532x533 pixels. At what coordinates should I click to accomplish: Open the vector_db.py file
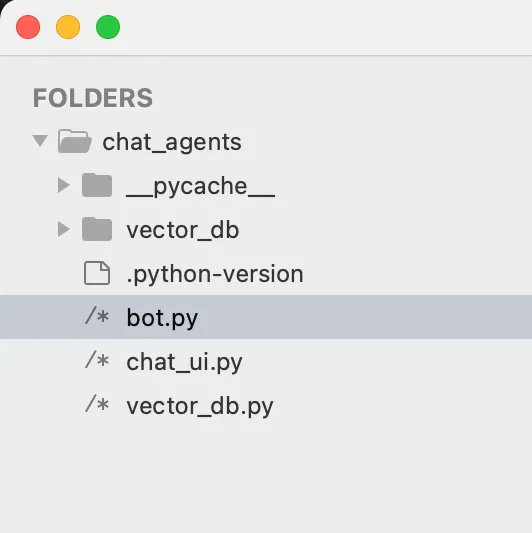200,406
